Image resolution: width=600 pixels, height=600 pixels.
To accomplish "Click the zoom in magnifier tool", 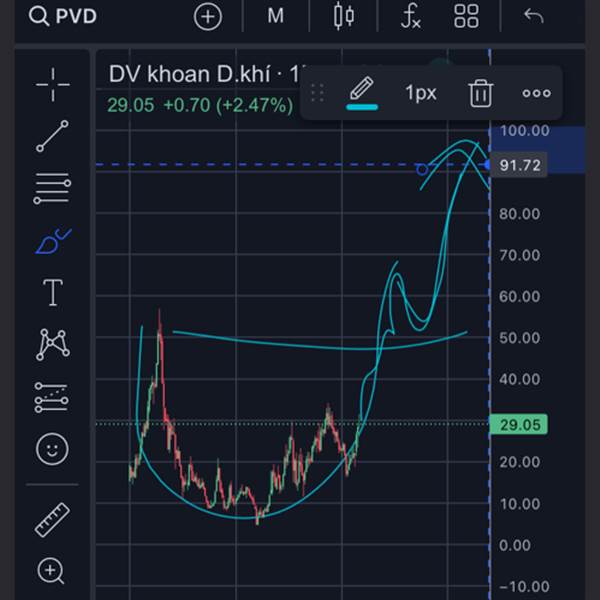I will (x=52, y=571).
